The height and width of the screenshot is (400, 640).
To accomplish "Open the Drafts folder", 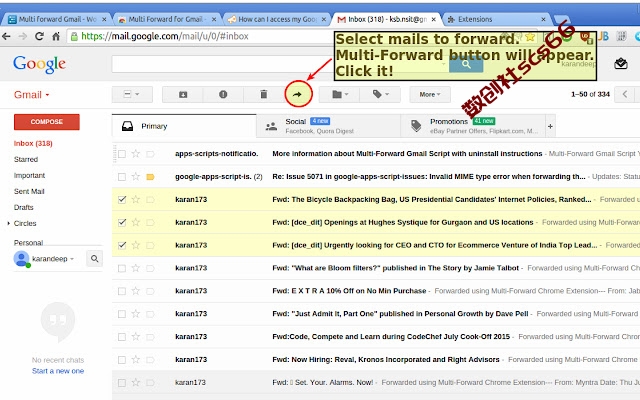I will 24,207.
